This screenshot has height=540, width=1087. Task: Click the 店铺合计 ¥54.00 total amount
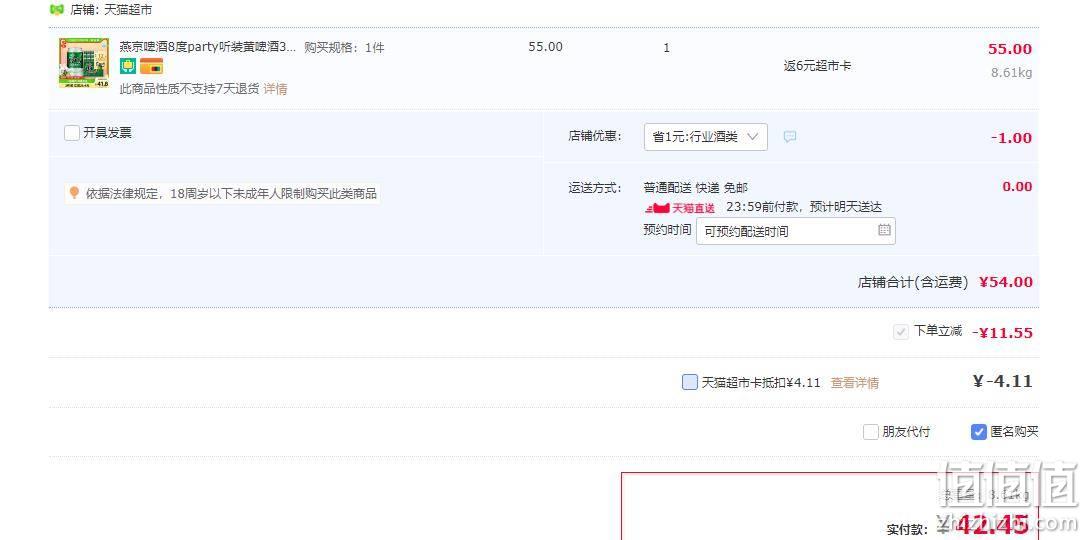click(1005, 282)
